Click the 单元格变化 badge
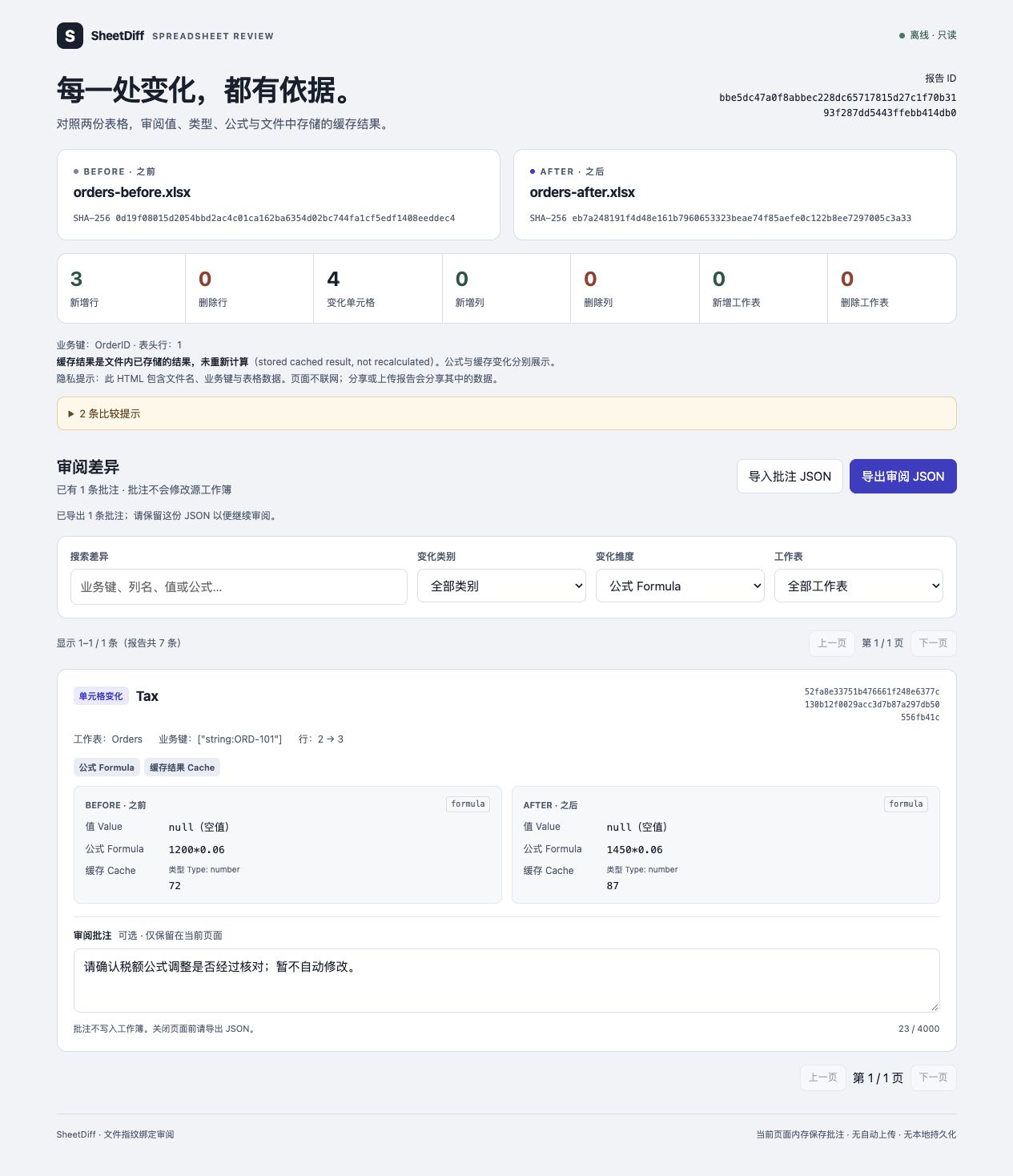 click(x=101, y=696)
